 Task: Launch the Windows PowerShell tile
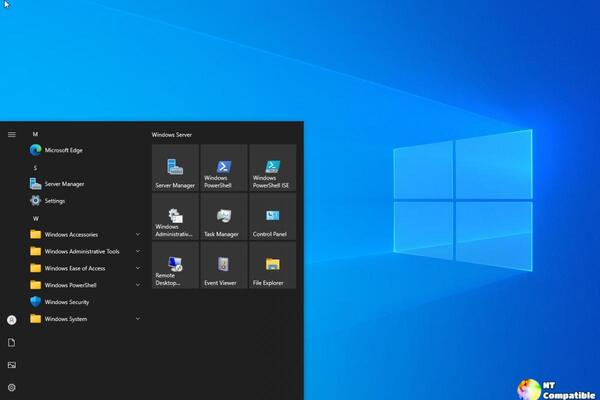pyautogui.click(x=224, y=168)
